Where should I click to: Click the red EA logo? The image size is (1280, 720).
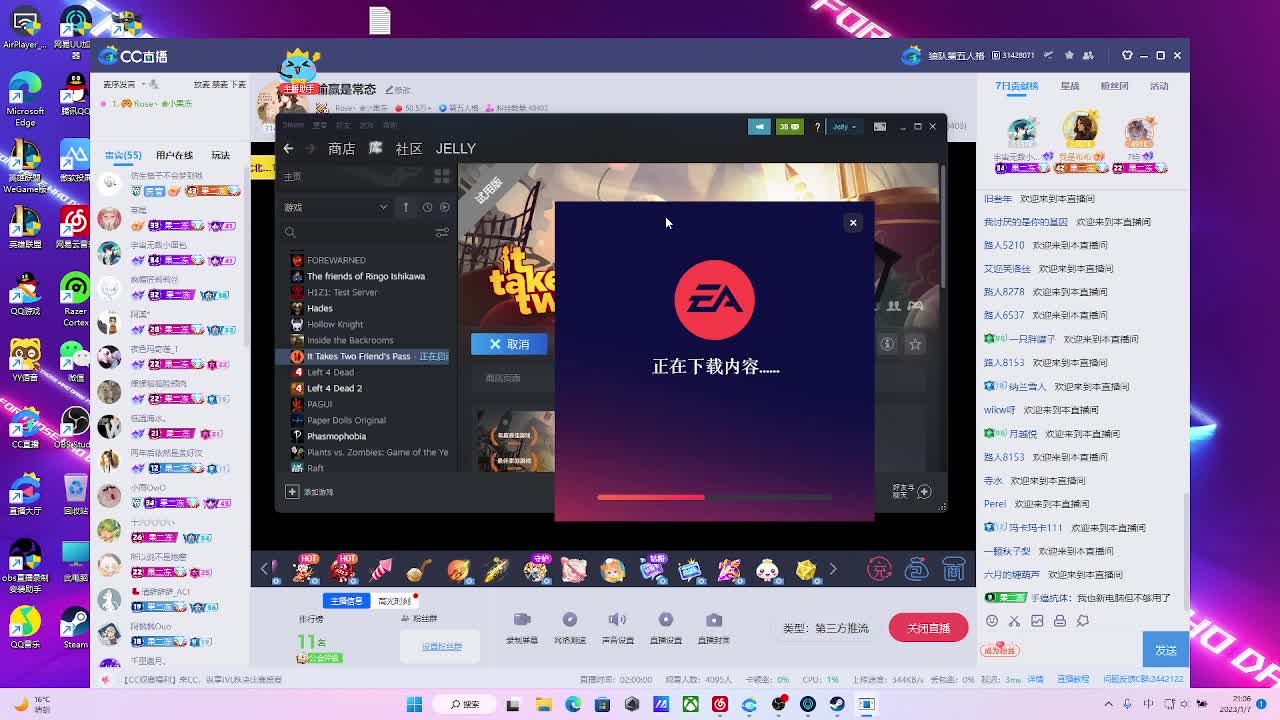coord(714,300)
